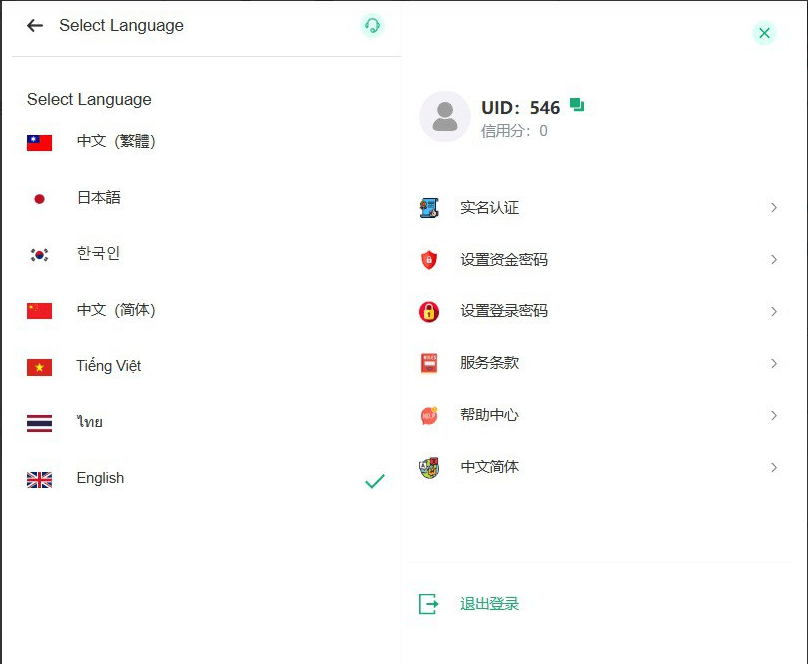Click the red shield 设置资金密码 icon
The width and height of the screenshot is (808, 664).
pos(429,260)
